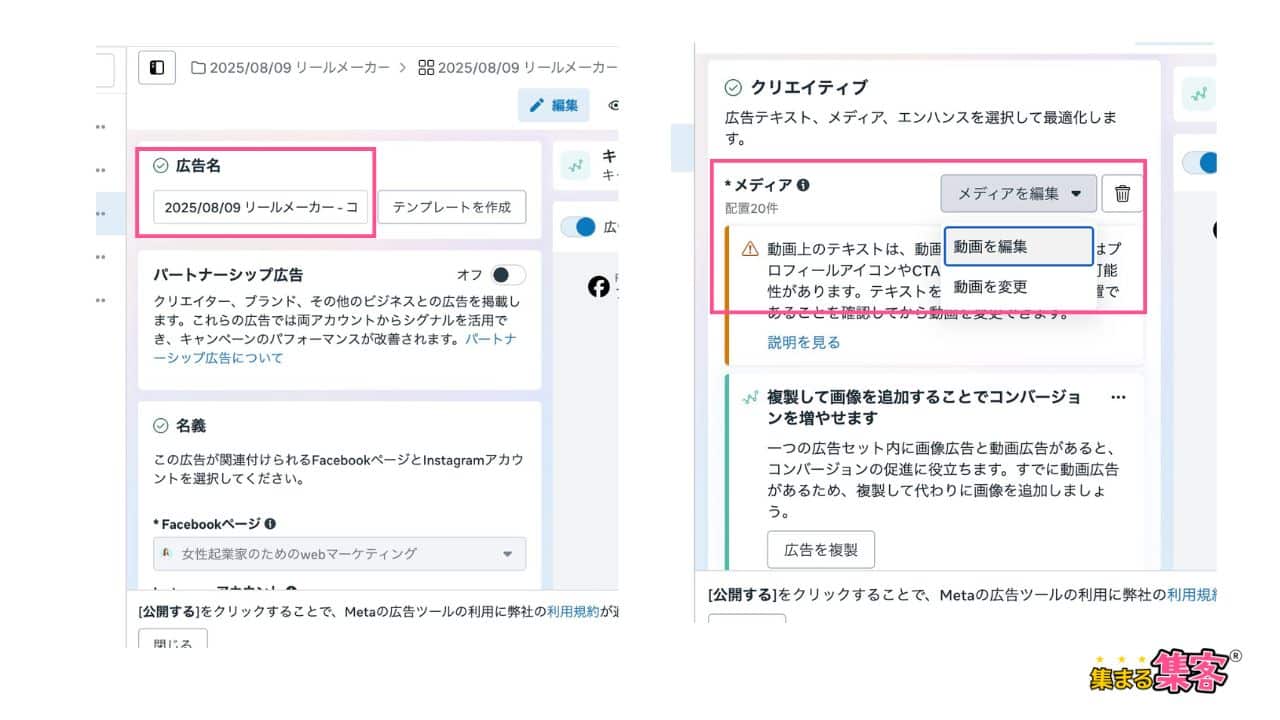The width and height of the screenshot is (1280, 720).
Task: Click the info icon beside メディア label
Action: tap(803, 185)
